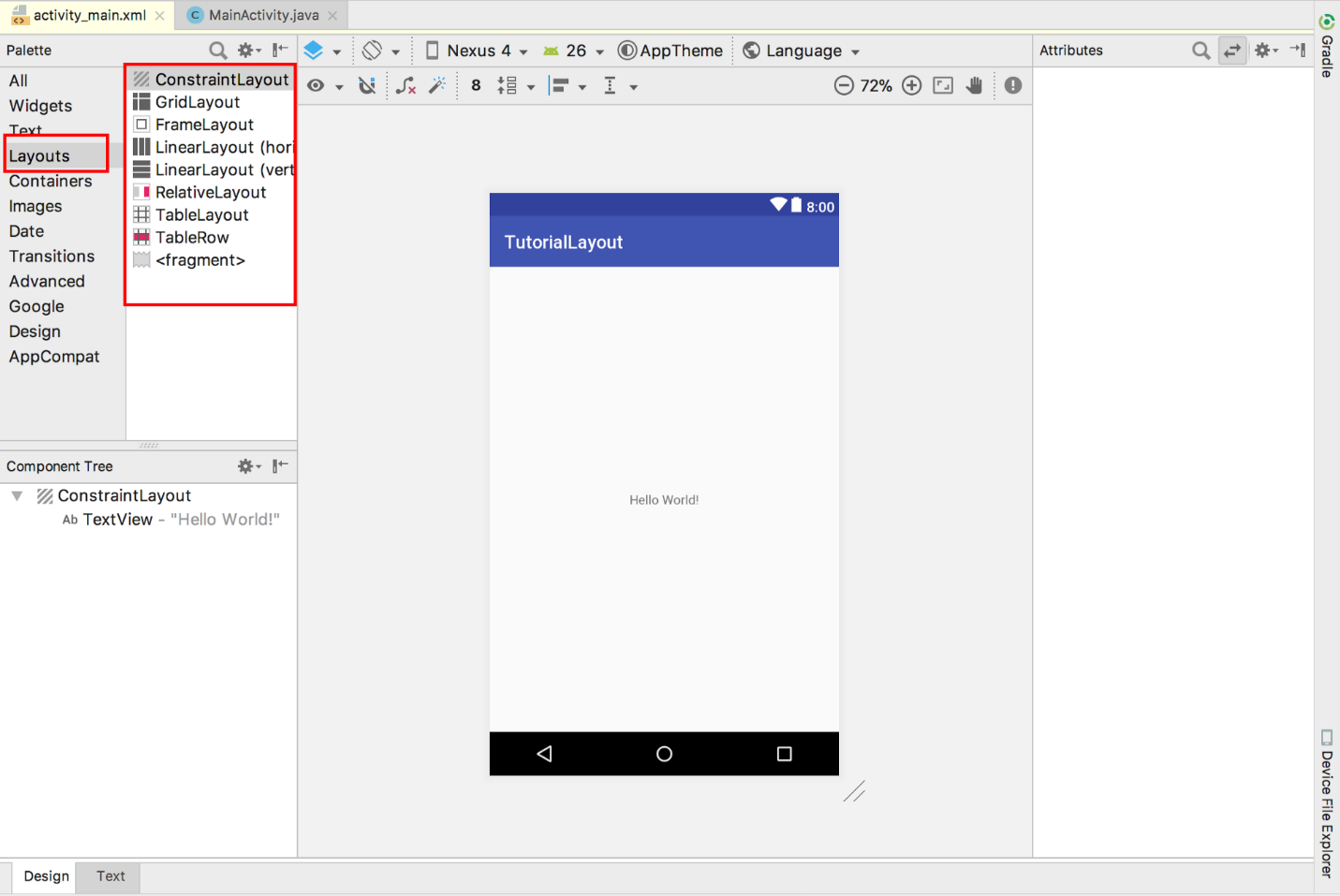
Task: Click the Infer Constraints magic wand
Action: tap(436, 85)
